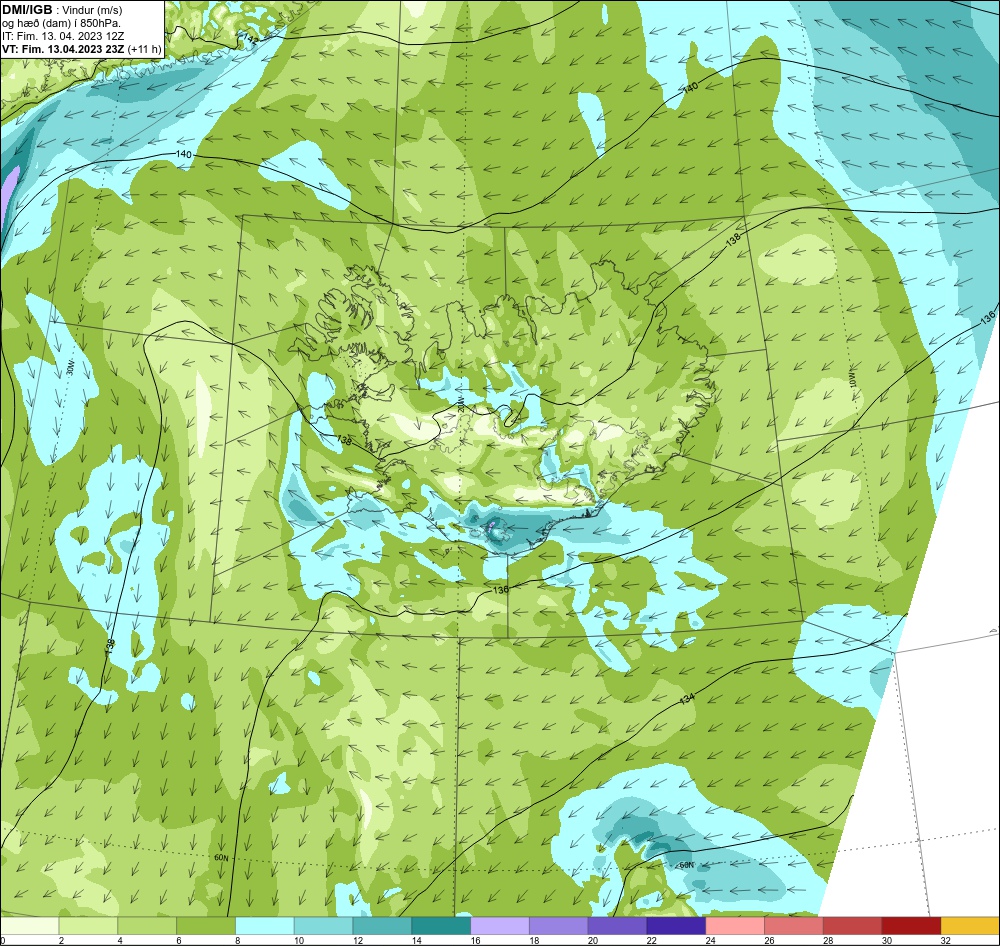Click the 'DMI/IGB' title text
Viewport: 1000px width, 946px height.
coord(27,10)
